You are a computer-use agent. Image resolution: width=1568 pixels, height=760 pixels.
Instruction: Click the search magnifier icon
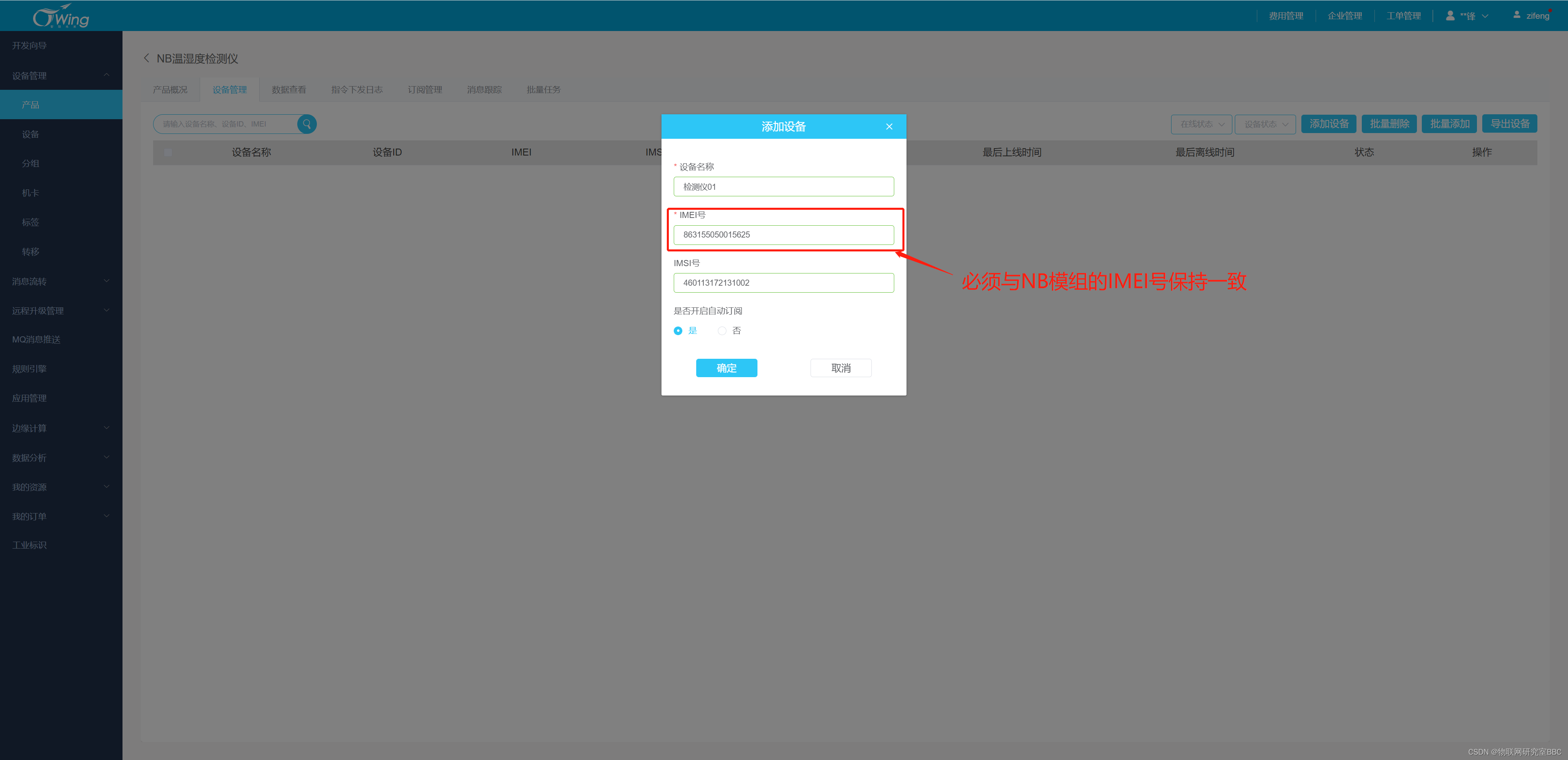(x=307, y=124)
